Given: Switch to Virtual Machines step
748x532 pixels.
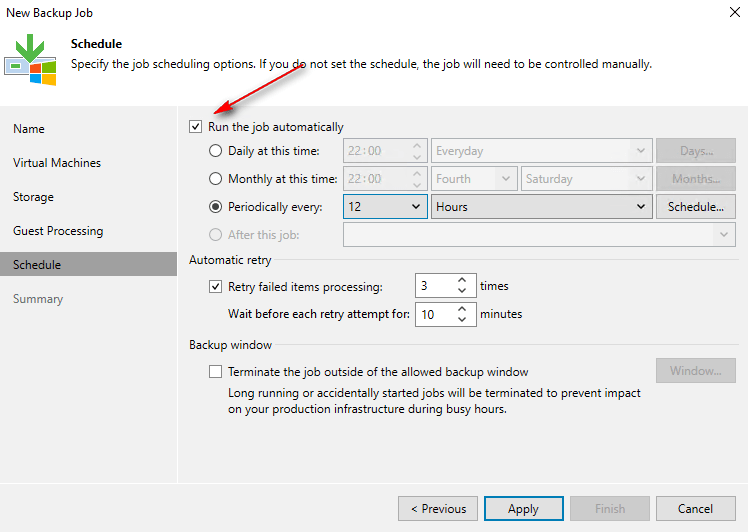Looking at the screenshot, I should click(x=57, y=163).
